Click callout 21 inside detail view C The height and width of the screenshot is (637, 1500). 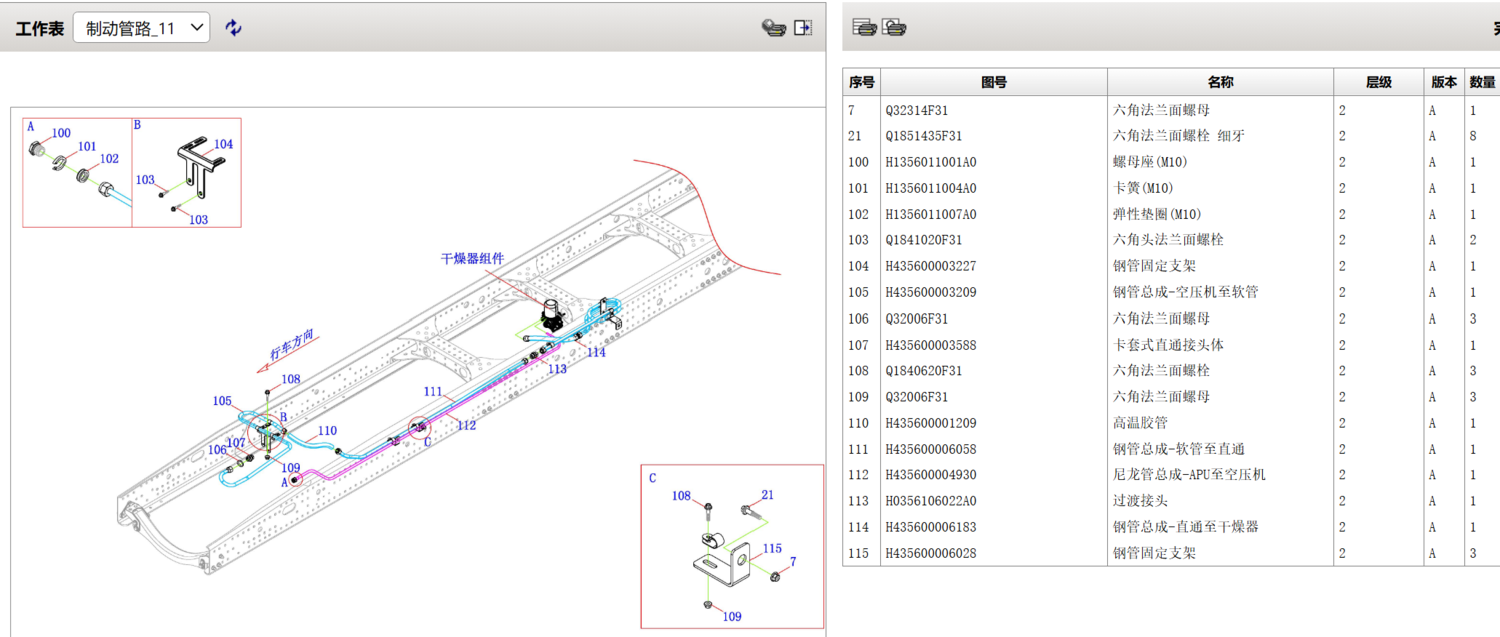pos(768,495)
